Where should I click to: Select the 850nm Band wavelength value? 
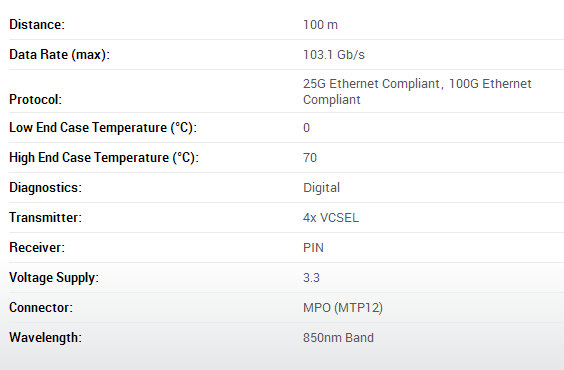pyautogui.click(x=338, y=338)
